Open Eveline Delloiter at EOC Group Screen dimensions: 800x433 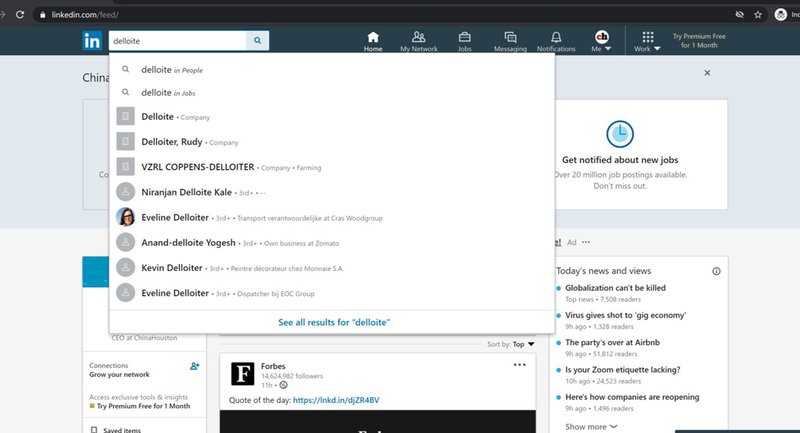coord(332,293)
